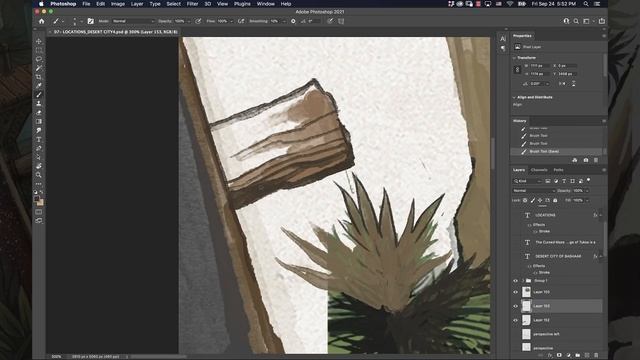Select the Rectangular Marquee tool

click(x=39, y=50)
